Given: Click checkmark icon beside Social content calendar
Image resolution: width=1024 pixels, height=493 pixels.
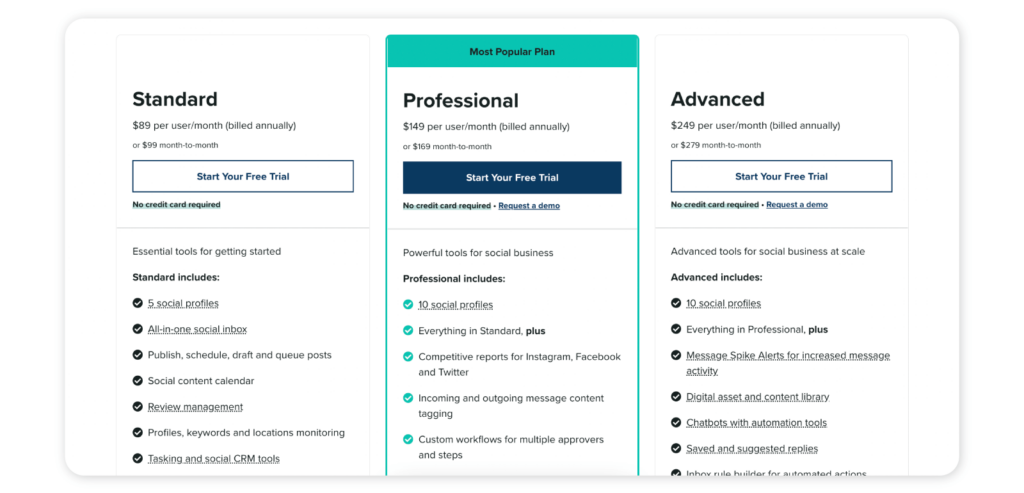Looking at the screenshot, I should pyautogui.click(x=137, y=381).
